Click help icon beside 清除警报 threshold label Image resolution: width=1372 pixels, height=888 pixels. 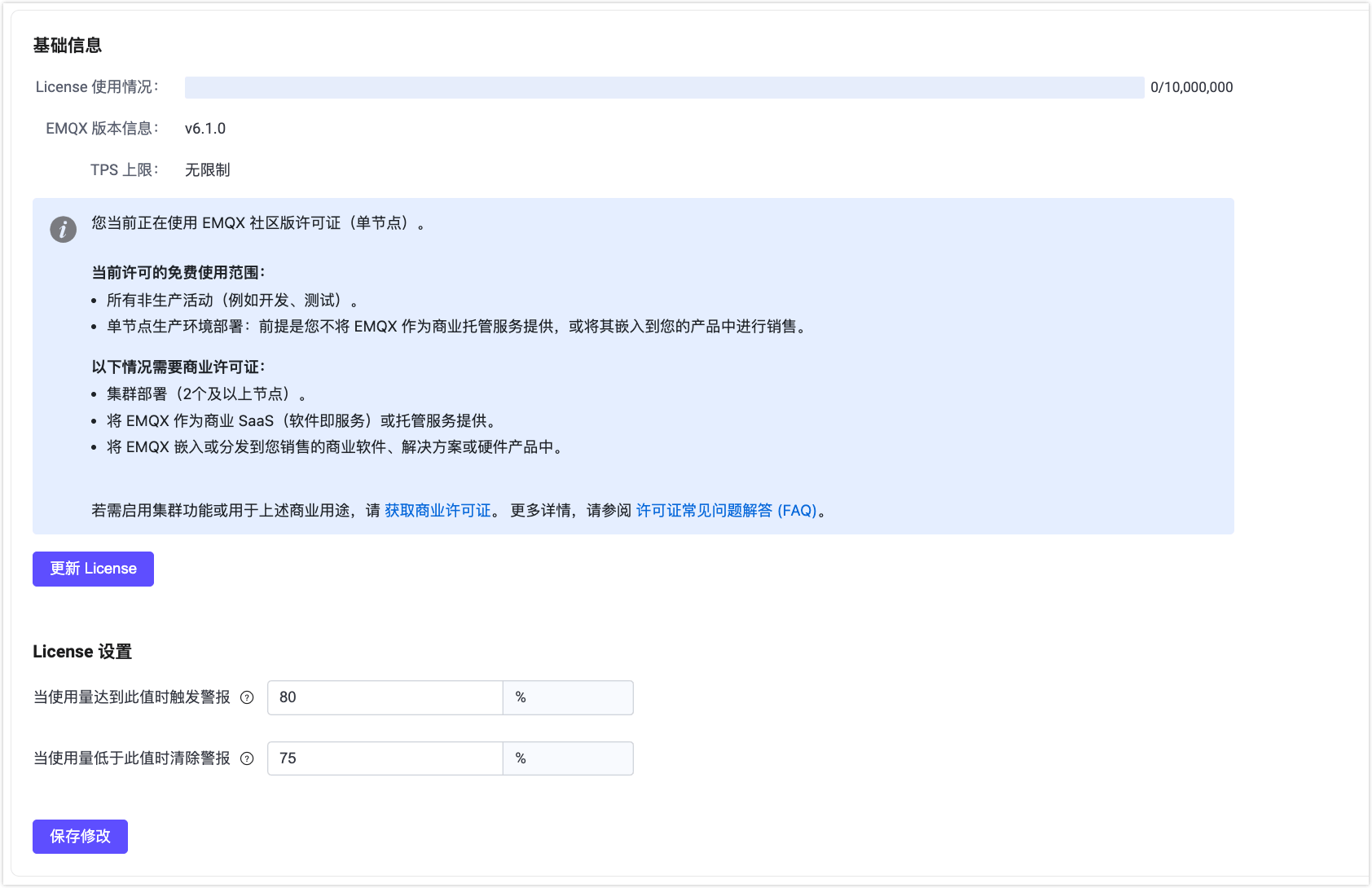pyautogui.click(x=248, y=758)
